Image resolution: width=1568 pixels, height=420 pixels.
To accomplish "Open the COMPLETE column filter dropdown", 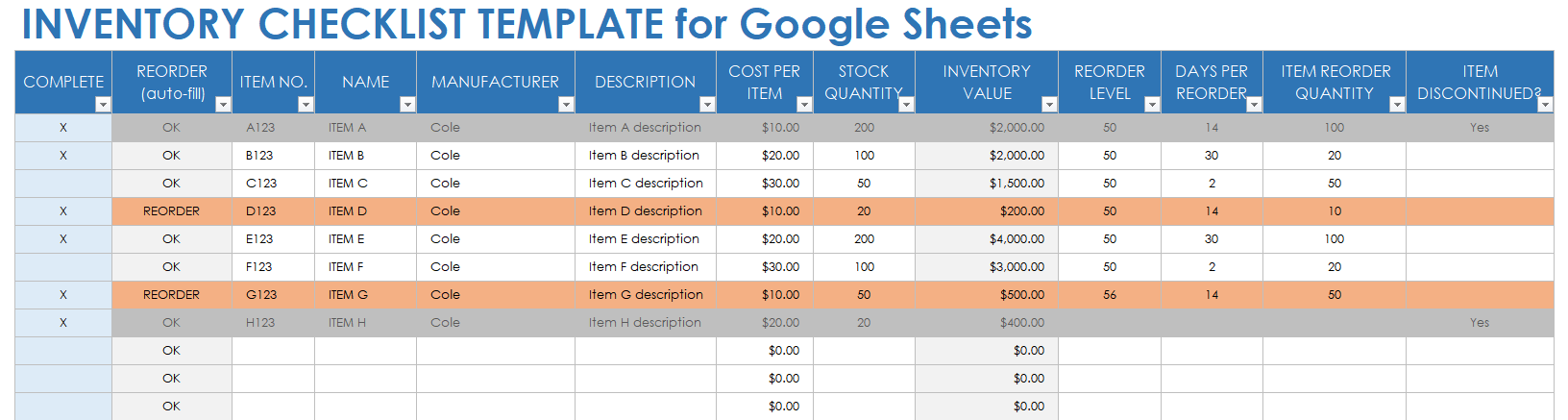I will pos(103,105).
